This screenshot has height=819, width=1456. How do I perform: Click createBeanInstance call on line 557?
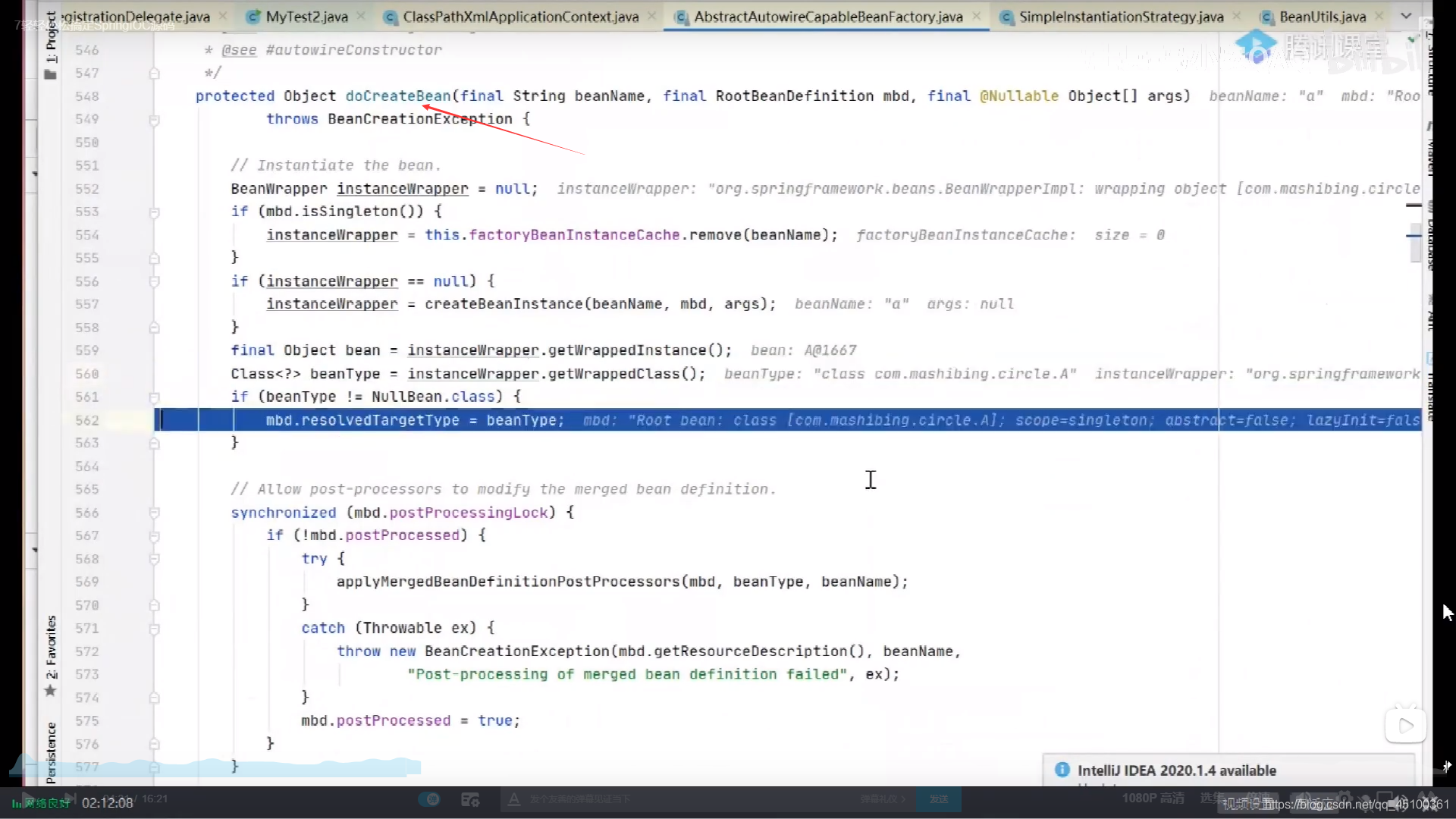tap(504, 304)
